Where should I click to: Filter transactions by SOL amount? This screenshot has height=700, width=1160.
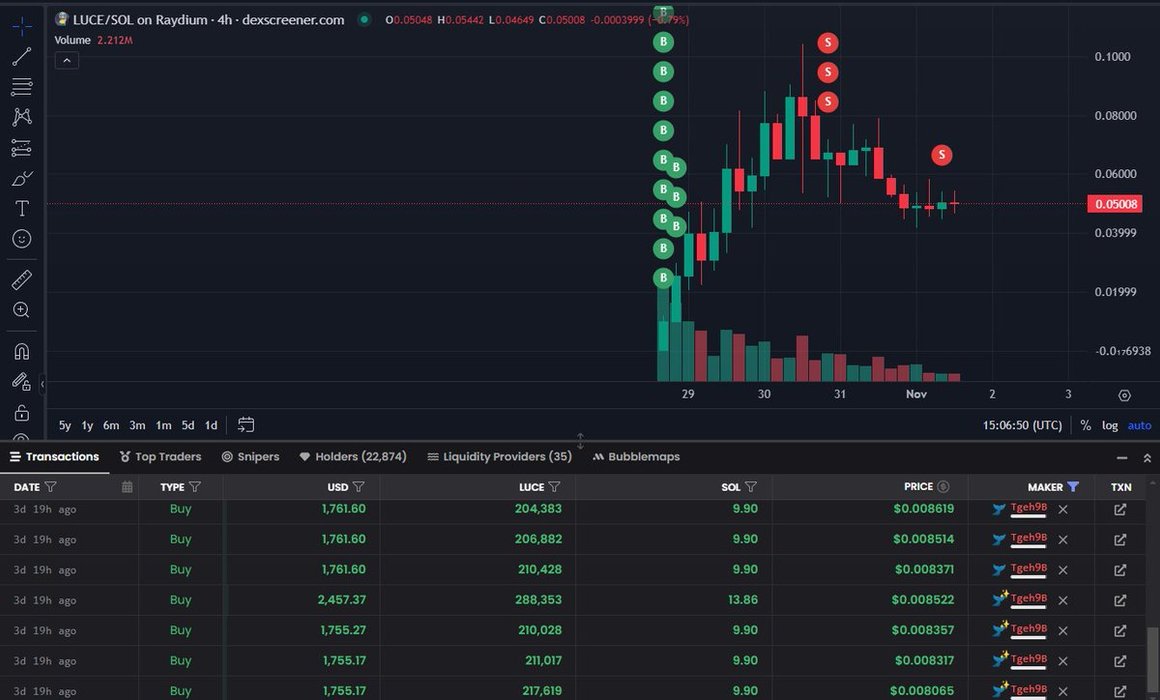point(750,487)
